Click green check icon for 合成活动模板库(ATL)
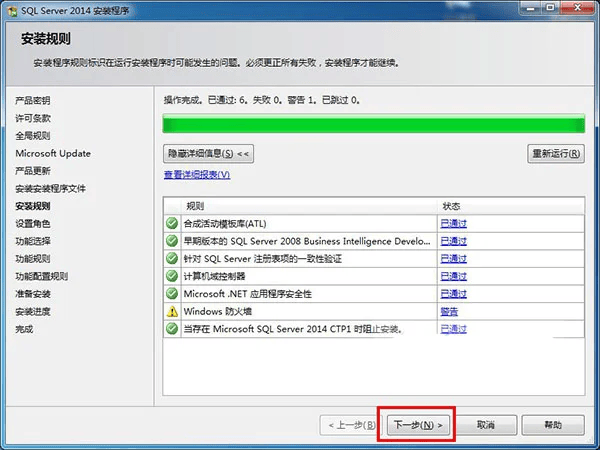The image size is (600, 450). [x=172, y=223]
